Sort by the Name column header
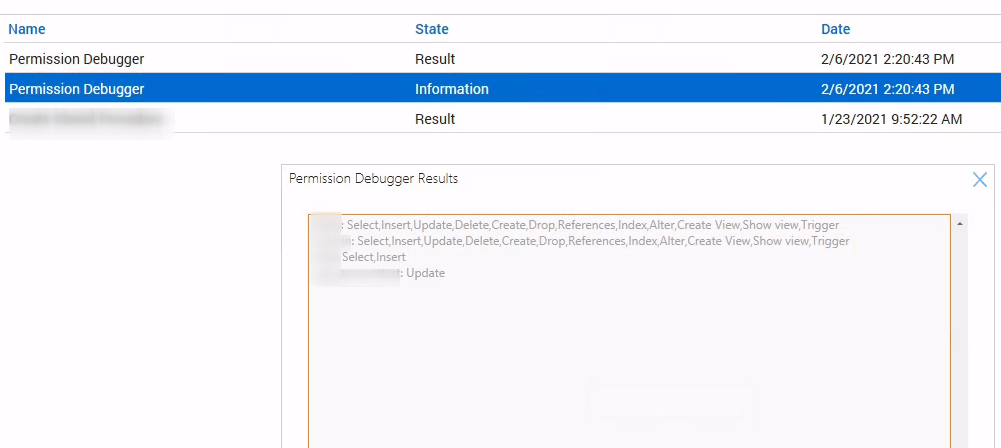Viewport: 1001px width, 448px height. [27, 29]
